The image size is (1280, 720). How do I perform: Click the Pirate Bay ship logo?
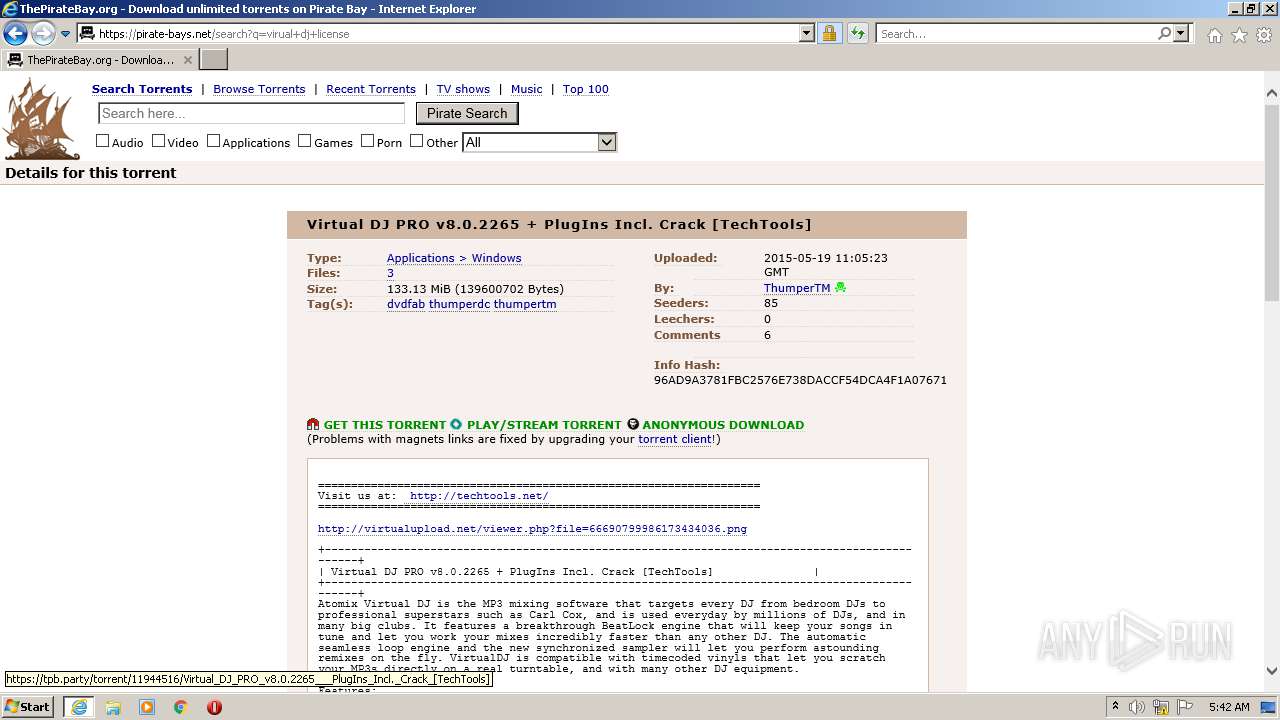tap(41, 119)
